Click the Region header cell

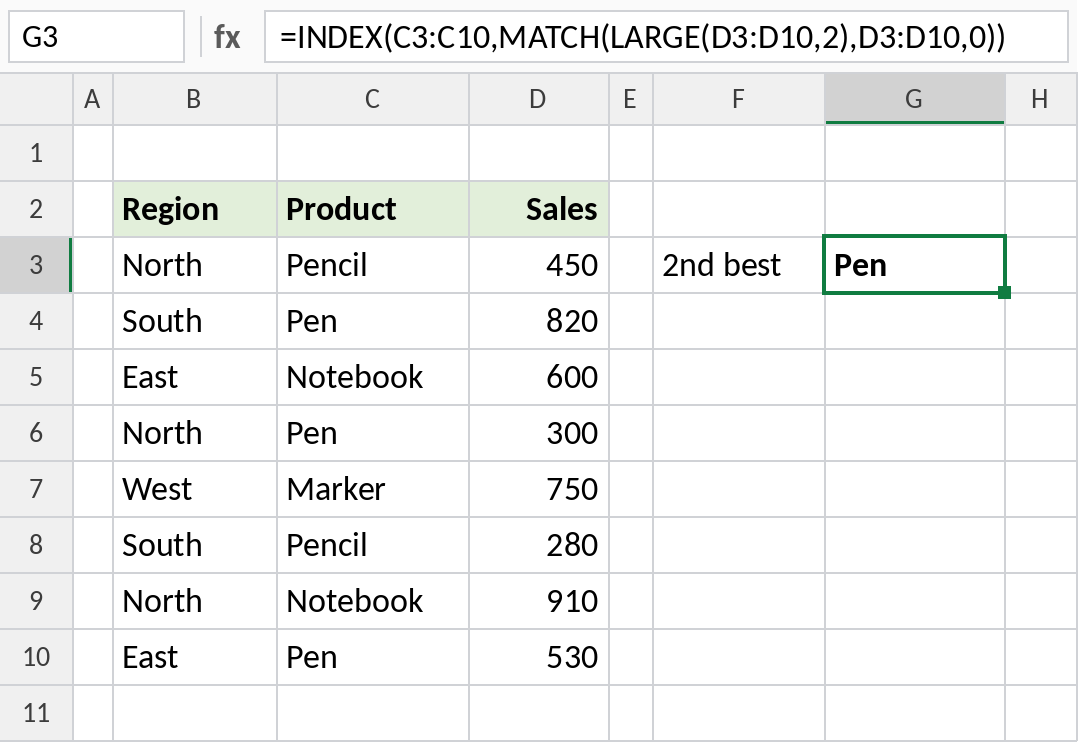pyautogui.click(x=195, y=209)
